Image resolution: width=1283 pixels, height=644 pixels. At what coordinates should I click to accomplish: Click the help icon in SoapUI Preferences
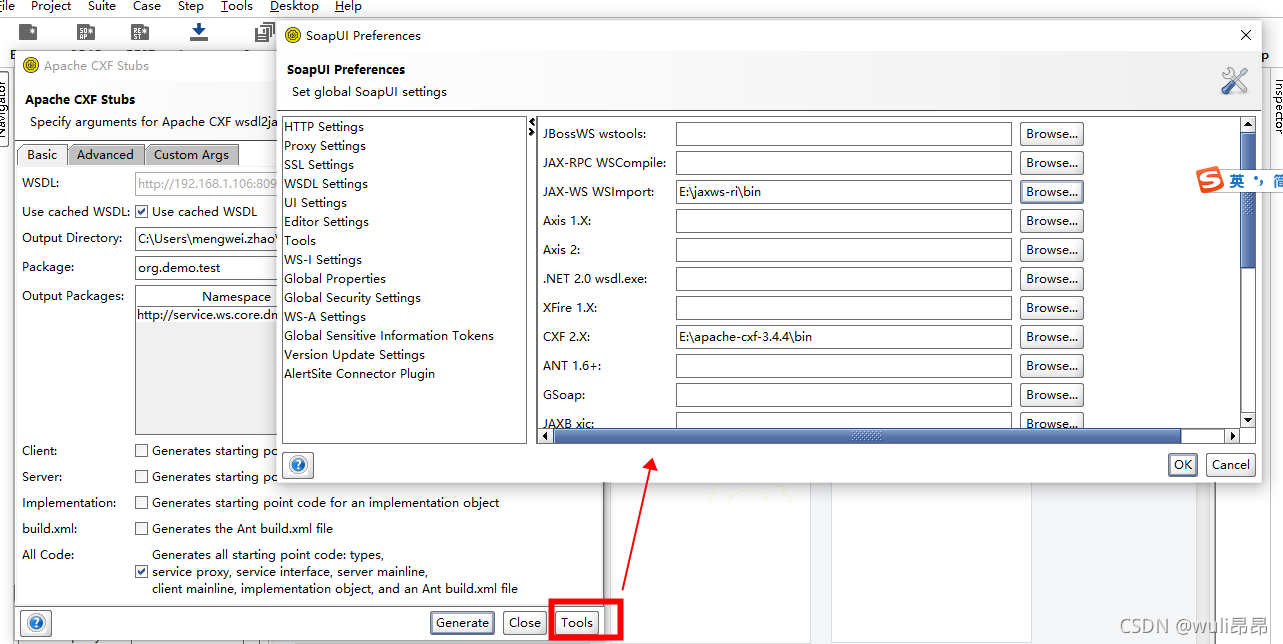tap(298, 464)
